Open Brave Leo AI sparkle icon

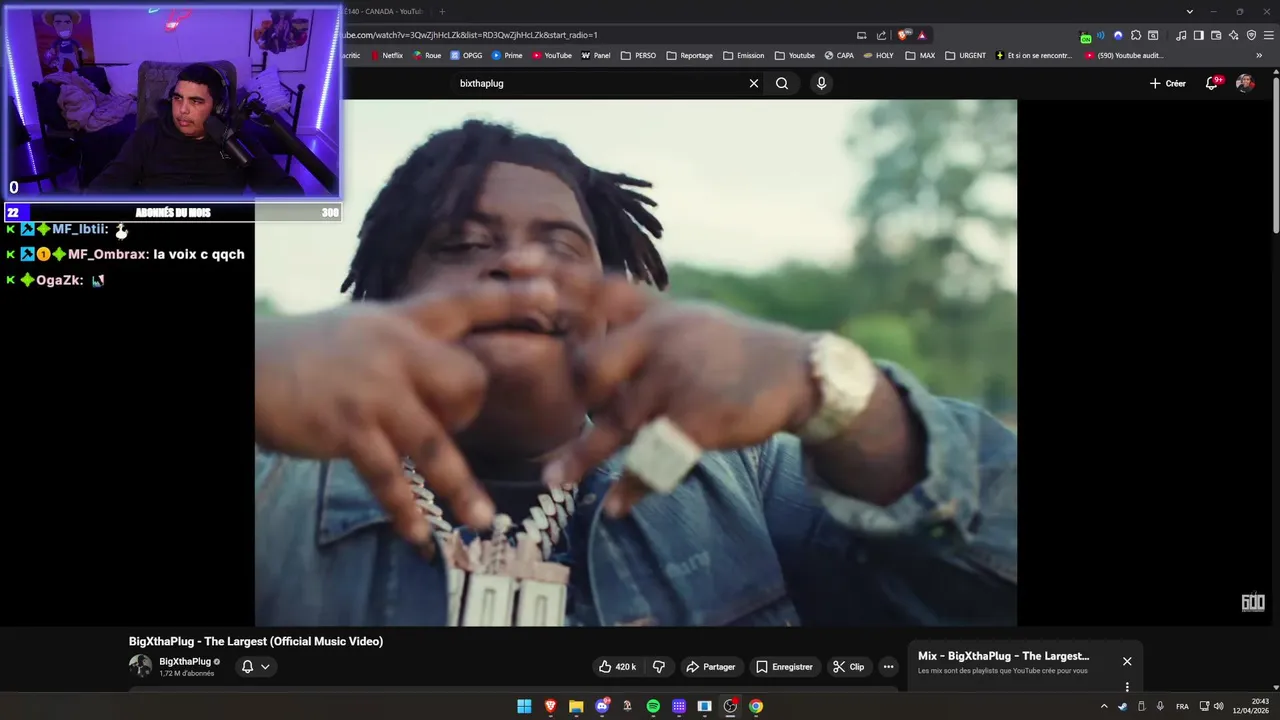tap(1234, 35)
